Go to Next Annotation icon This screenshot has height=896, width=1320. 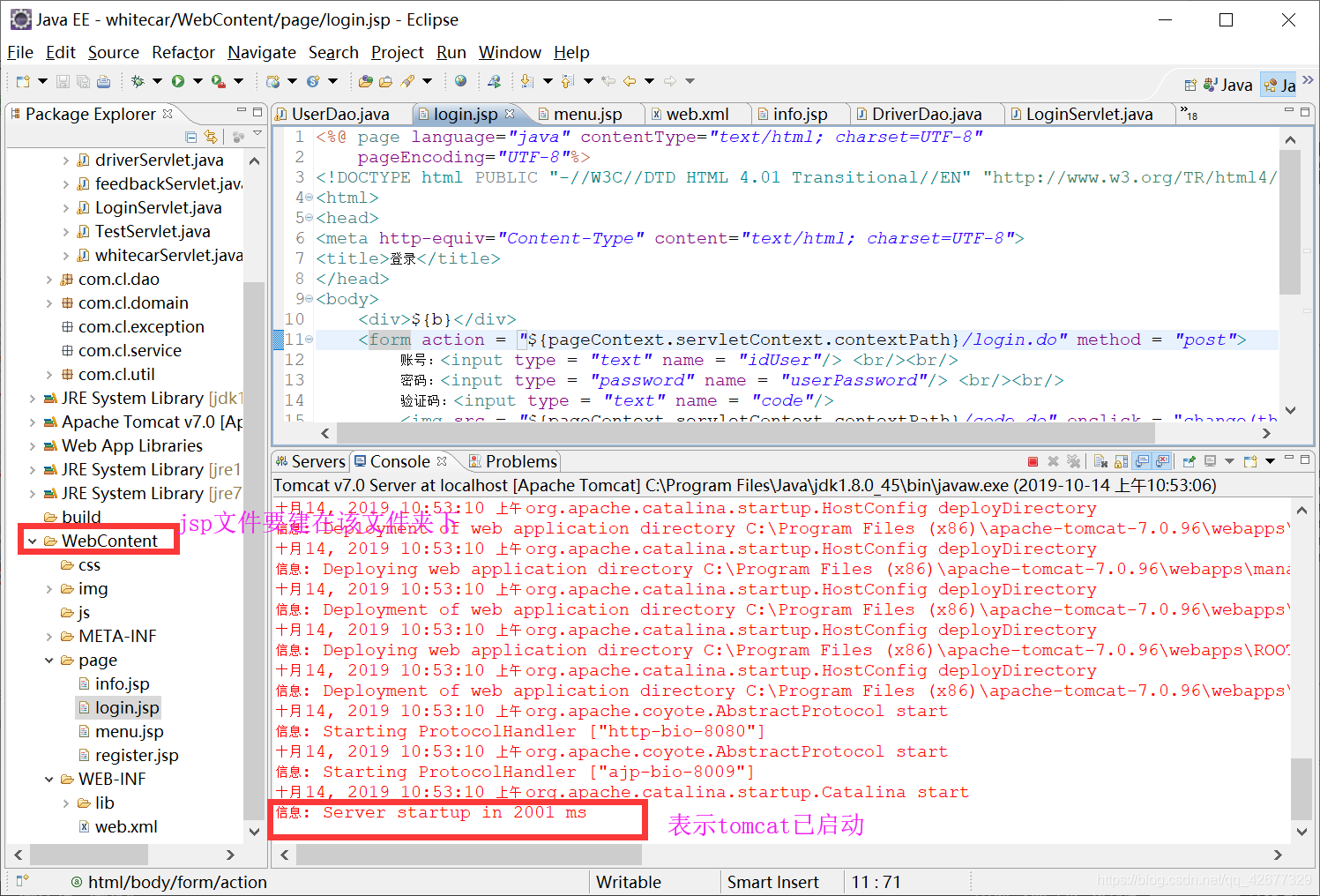527,81
